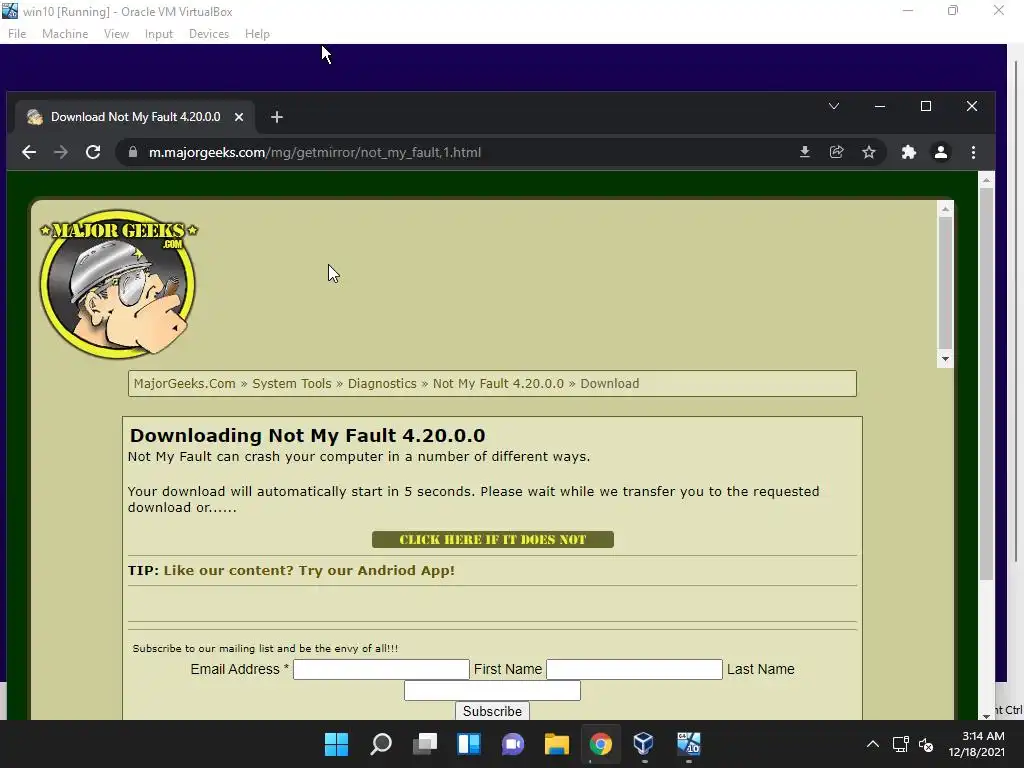Click the muted volume tray icon
This screenshot has height=768, width=1024.
tap(925, 744)
